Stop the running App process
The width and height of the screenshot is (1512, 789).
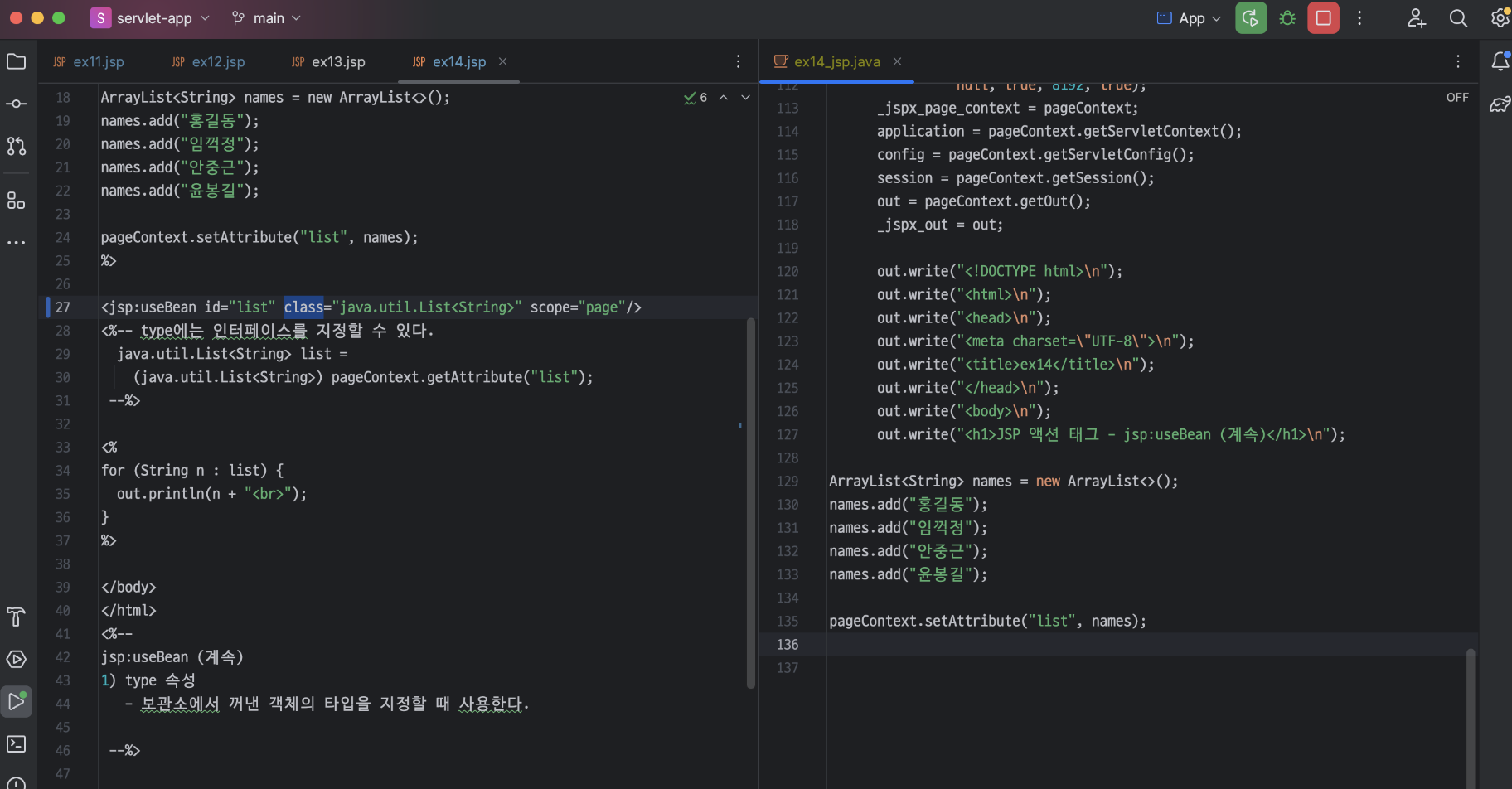point(1324,18)
